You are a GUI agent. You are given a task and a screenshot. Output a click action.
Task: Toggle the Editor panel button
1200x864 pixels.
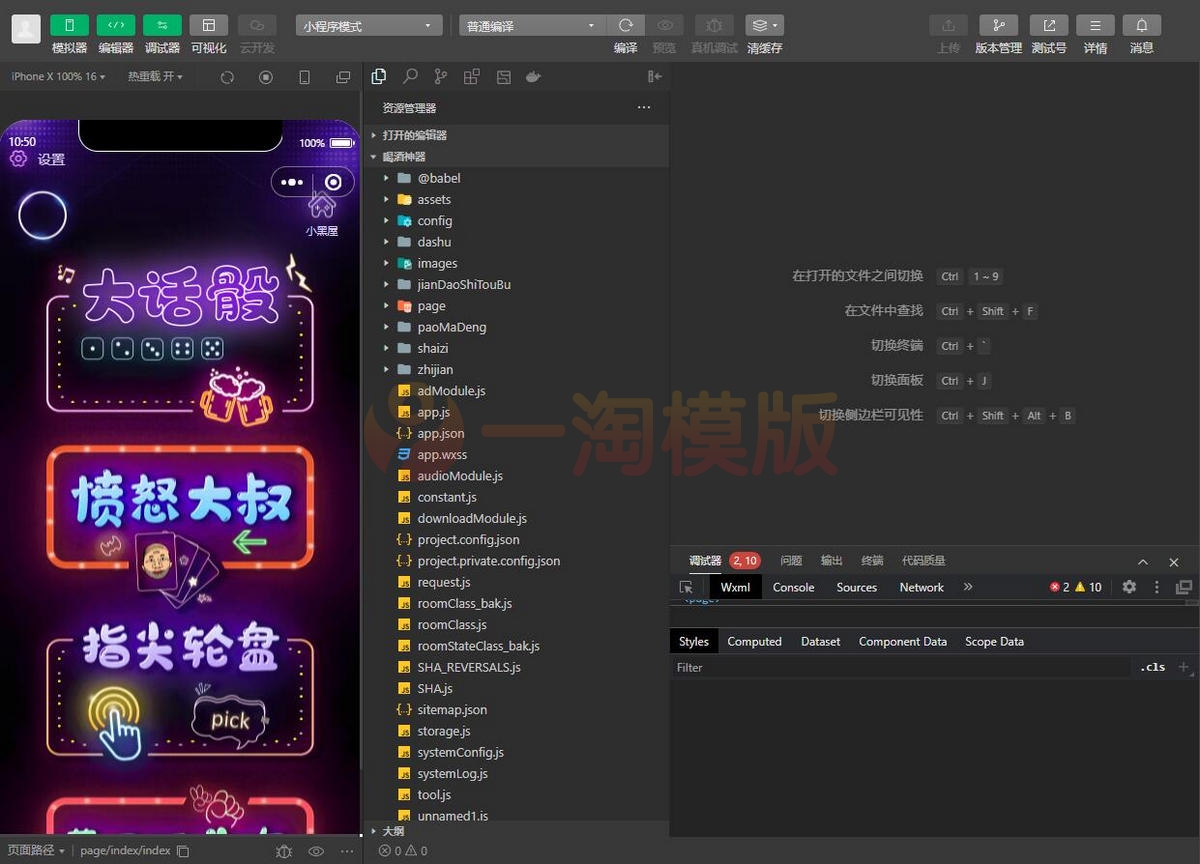click(116, 25)
